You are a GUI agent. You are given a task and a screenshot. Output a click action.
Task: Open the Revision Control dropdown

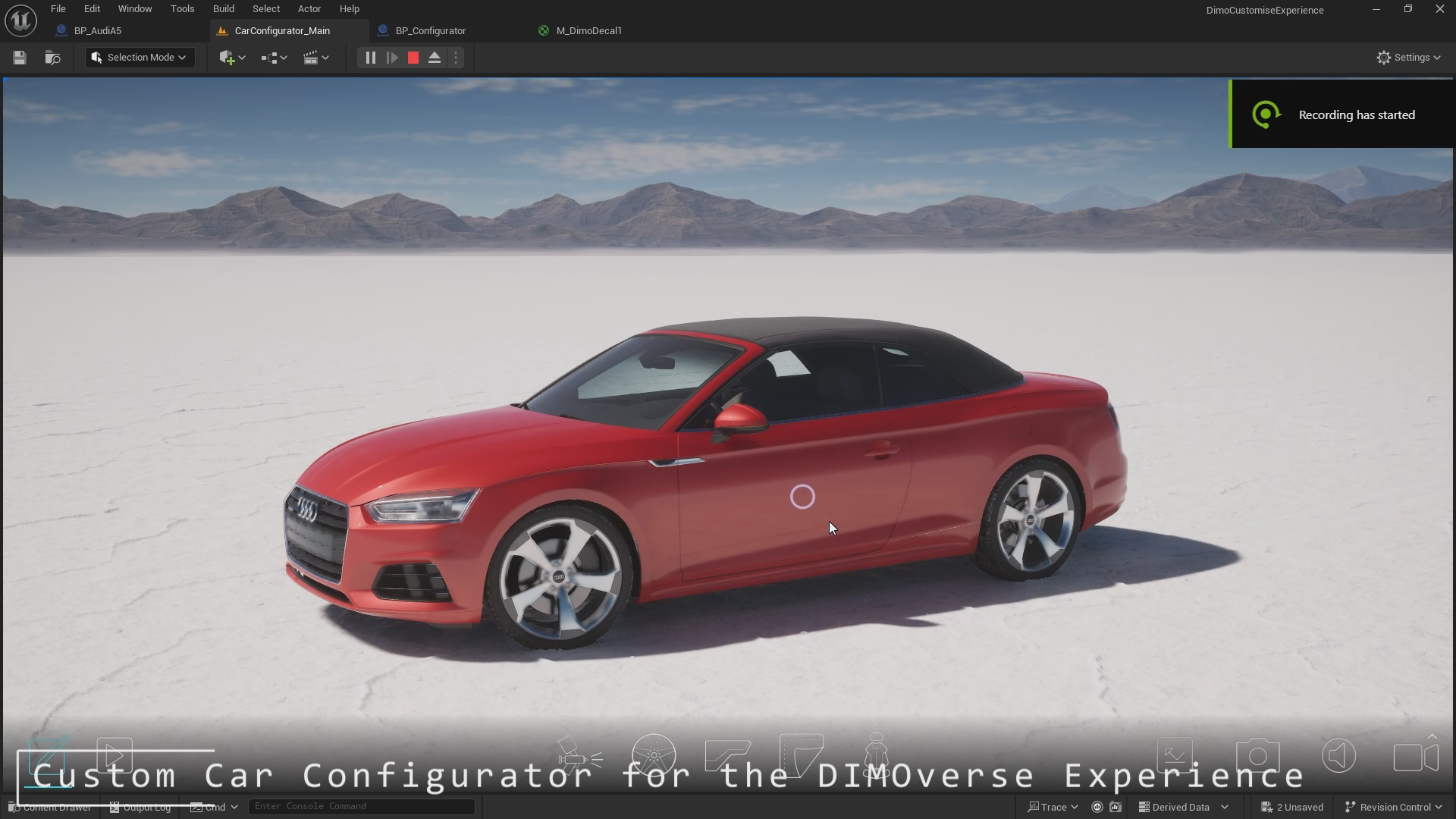tap(1394, 807)
